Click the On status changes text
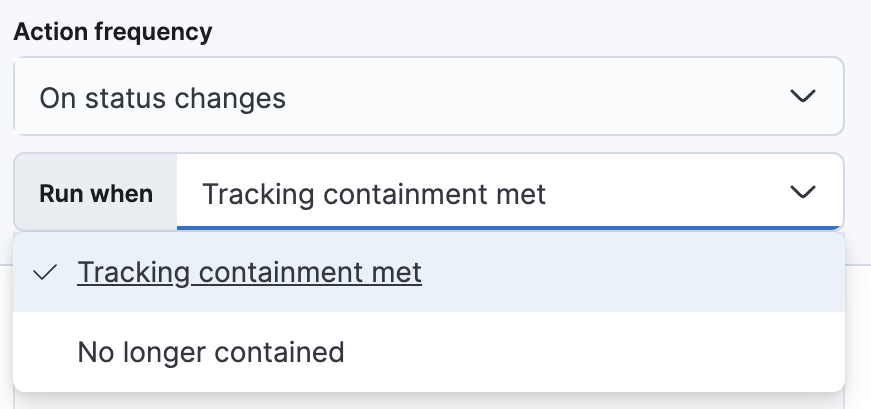 point(162,98)
